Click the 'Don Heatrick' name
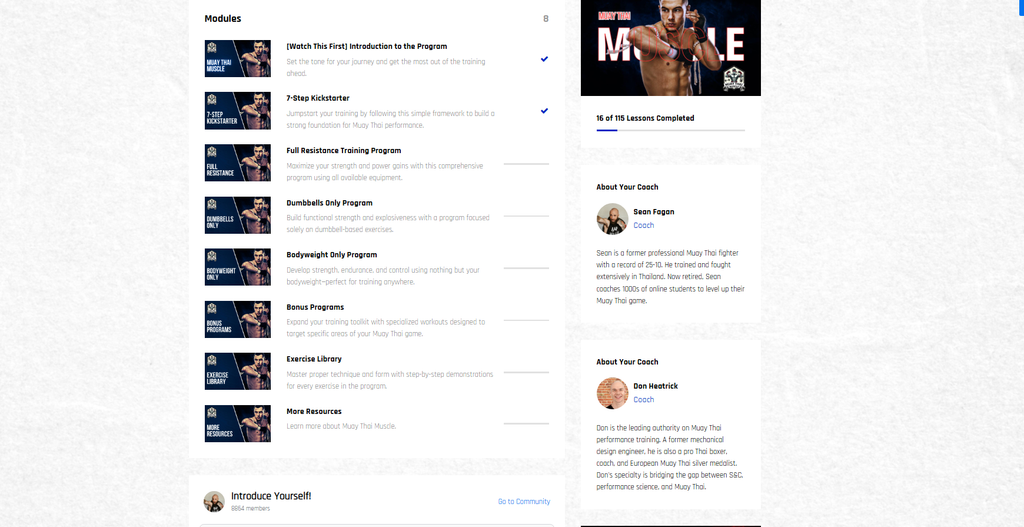This screenshot has width=1024, height=527. (656, 386)
